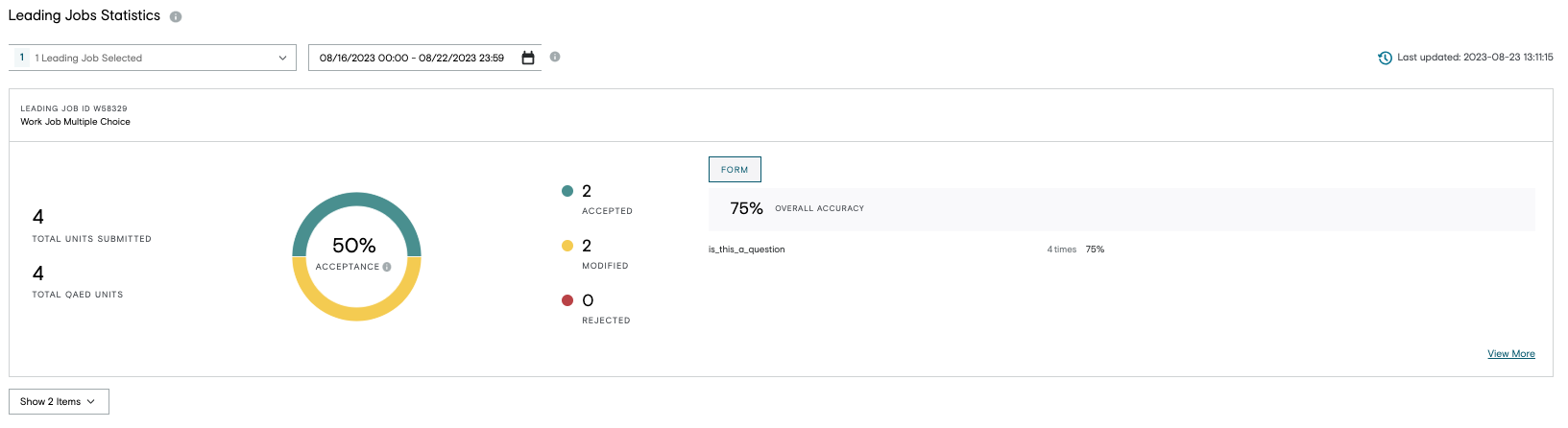Click info icon beside Leading Jobs Statistics title

[x=176, y=16]
